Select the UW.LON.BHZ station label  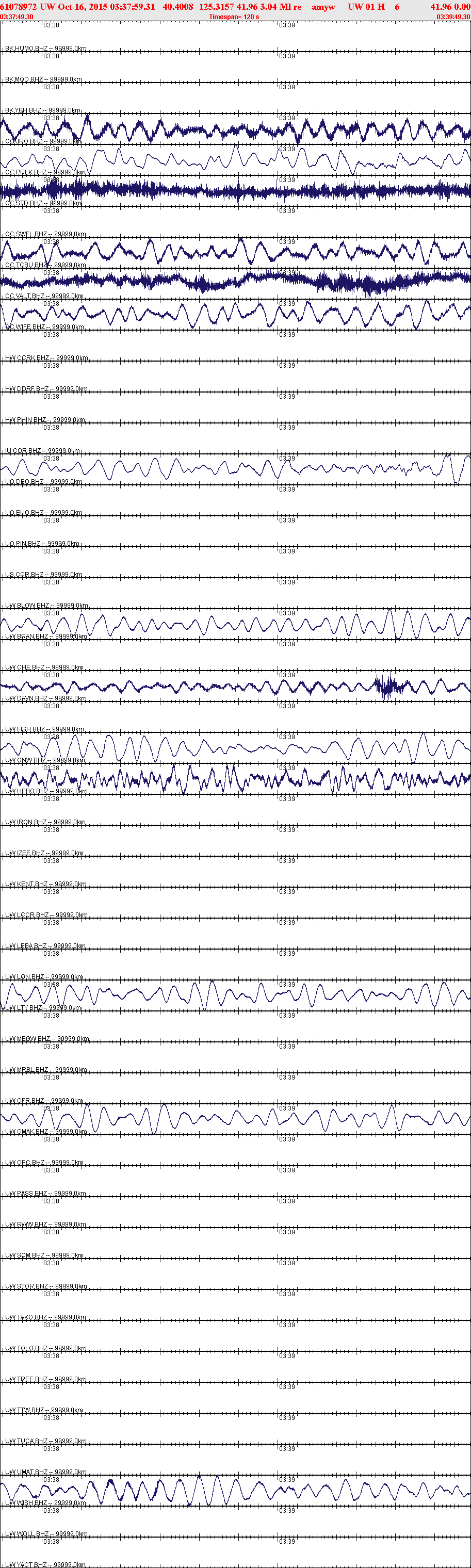[x=44, y=977]
